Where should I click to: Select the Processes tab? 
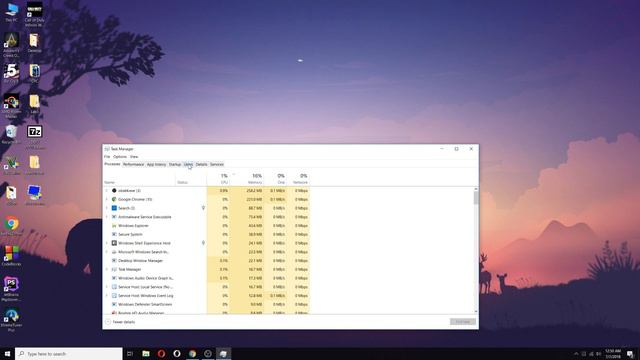pos(112,164)
